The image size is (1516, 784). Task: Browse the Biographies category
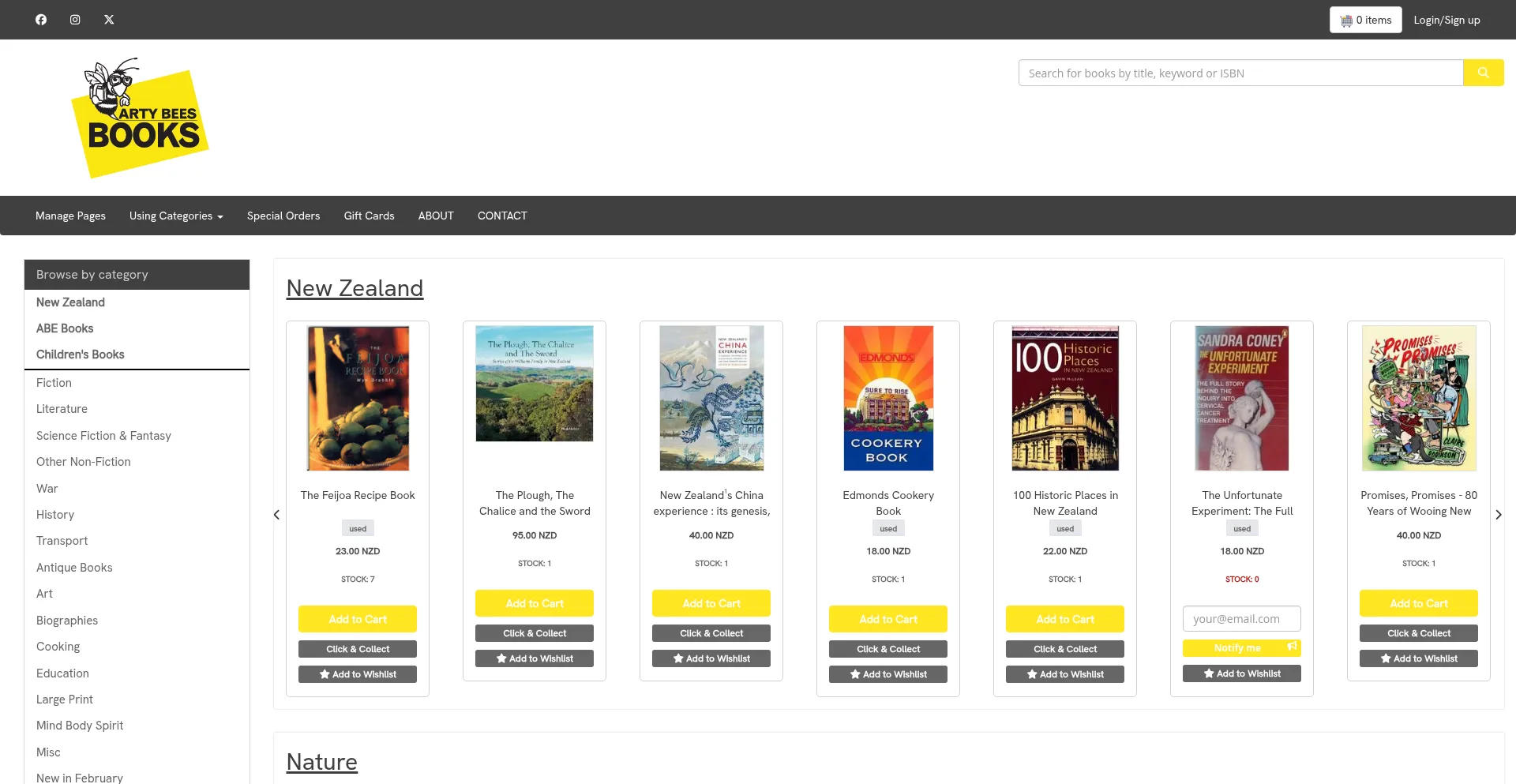click(67, 621)
